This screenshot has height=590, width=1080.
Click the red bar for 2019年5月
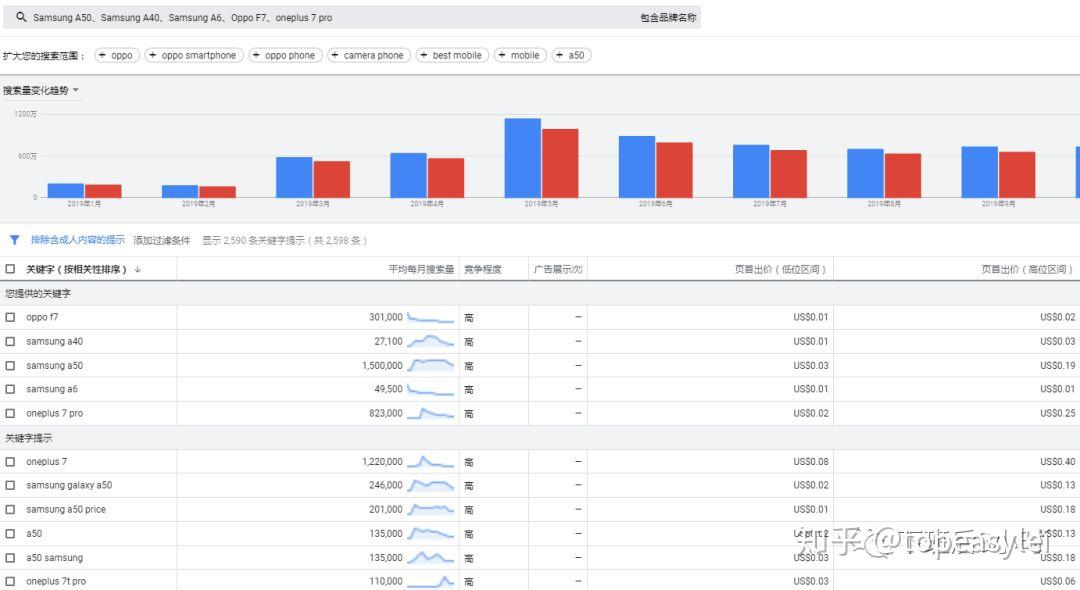pyautogui.click(x=560, y=163)
